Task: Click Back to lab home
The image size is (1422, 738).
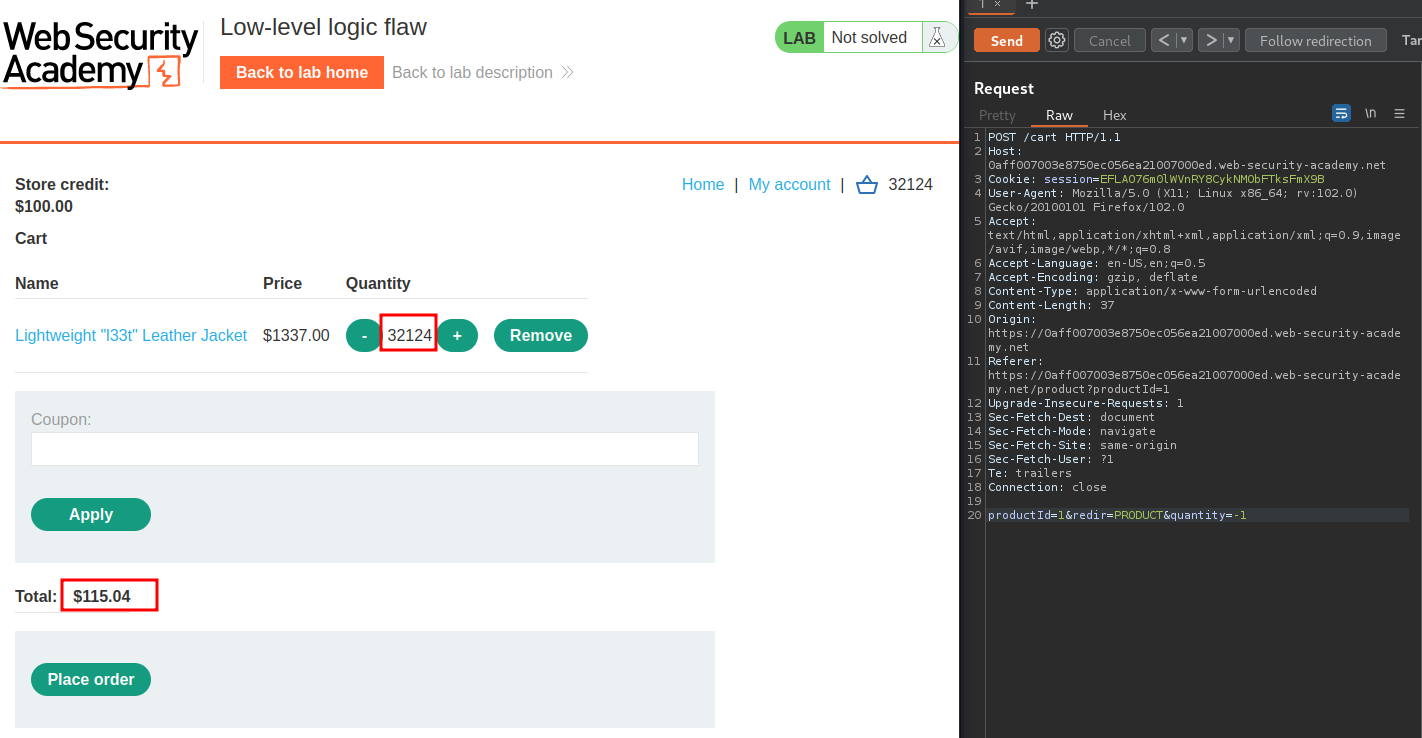Action: tap(302, 72)
